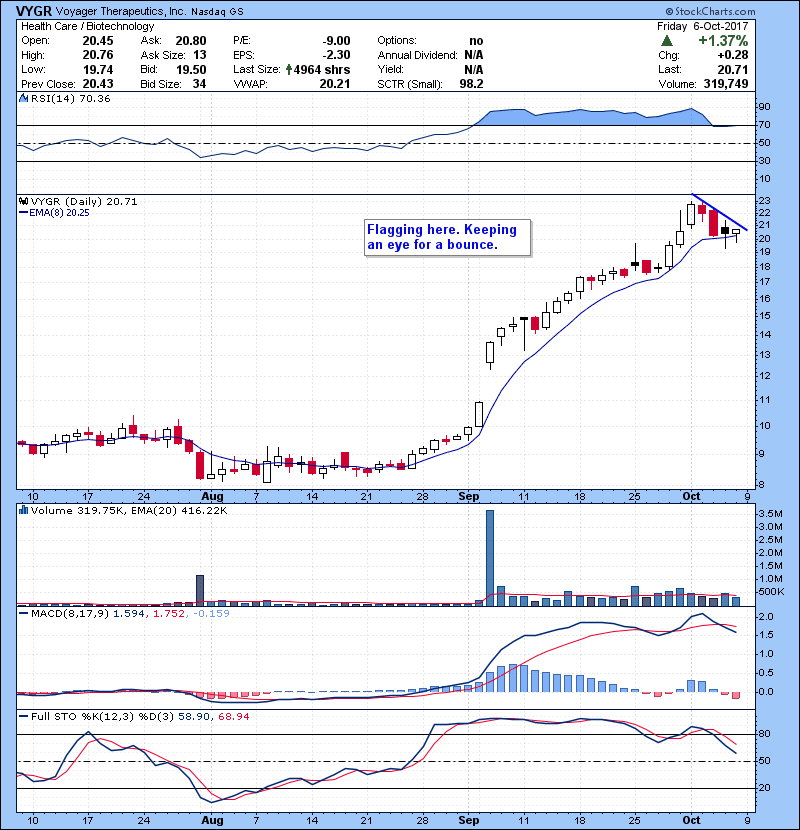Select the Chg value +0.28

pos(733,55)
